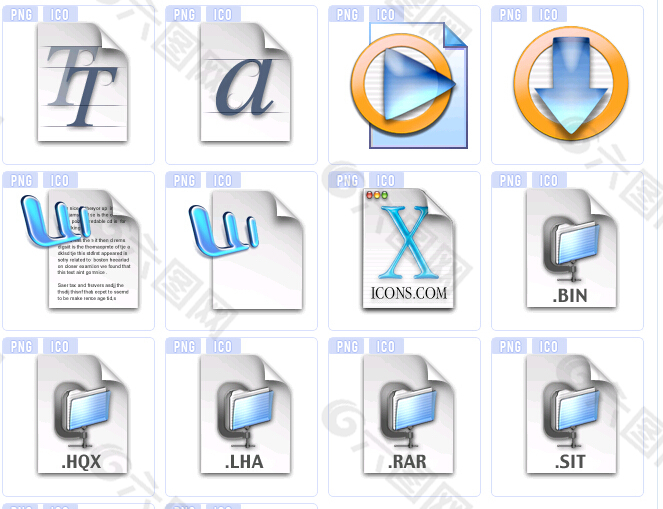Click the blank Word document icon

(x=245, y=250)
